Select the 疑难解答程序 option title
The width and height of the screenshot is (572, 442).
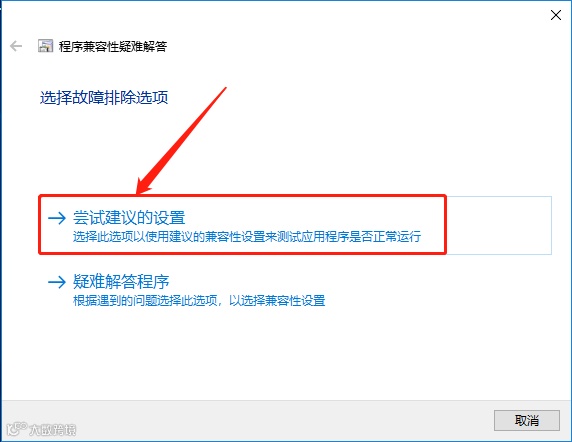pyautogui.click(x=121, y=282)
